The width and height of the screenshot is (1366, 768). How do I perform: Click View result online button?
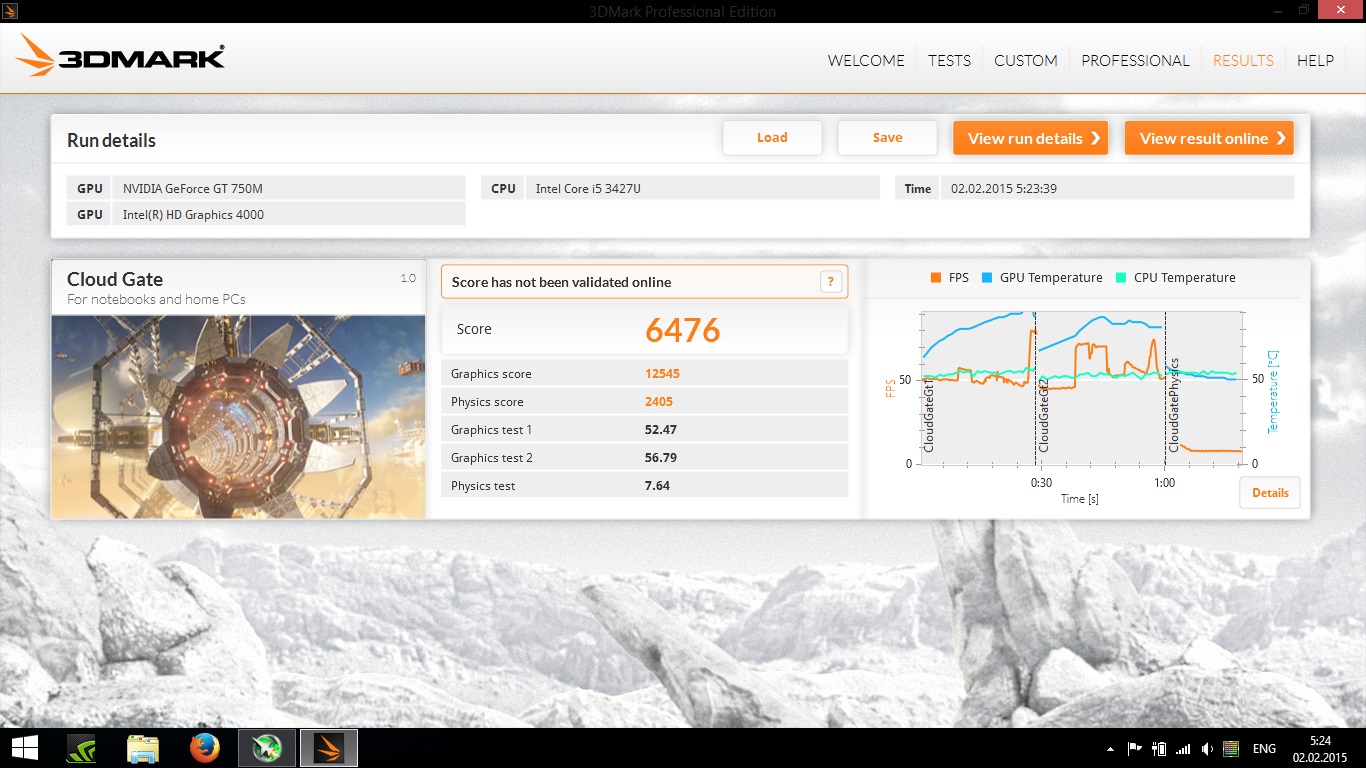pos(1209,138)
